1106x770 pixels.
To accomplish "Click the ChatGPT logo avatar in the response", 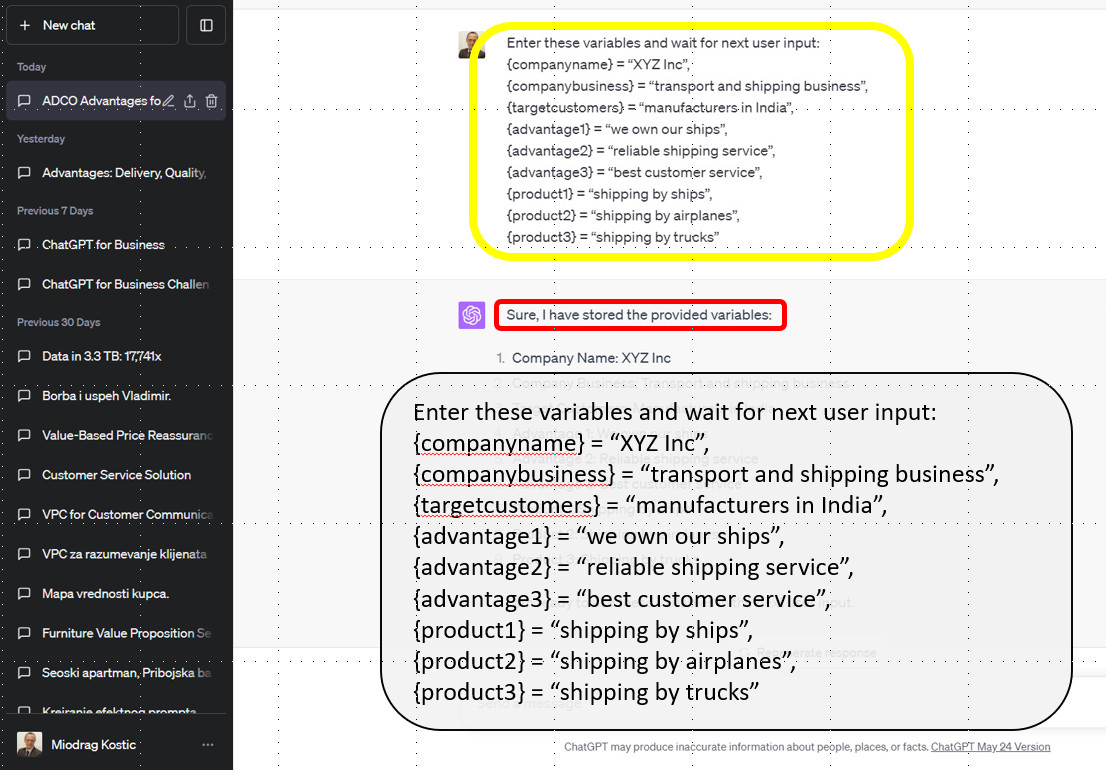I will pos(472,315).
